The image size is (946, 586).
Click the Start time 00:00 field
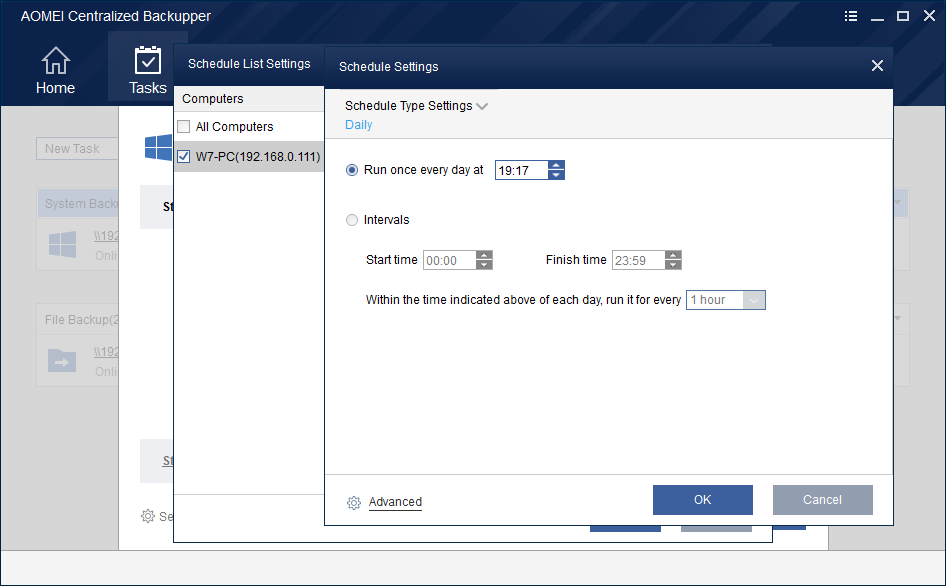[449, 260]
